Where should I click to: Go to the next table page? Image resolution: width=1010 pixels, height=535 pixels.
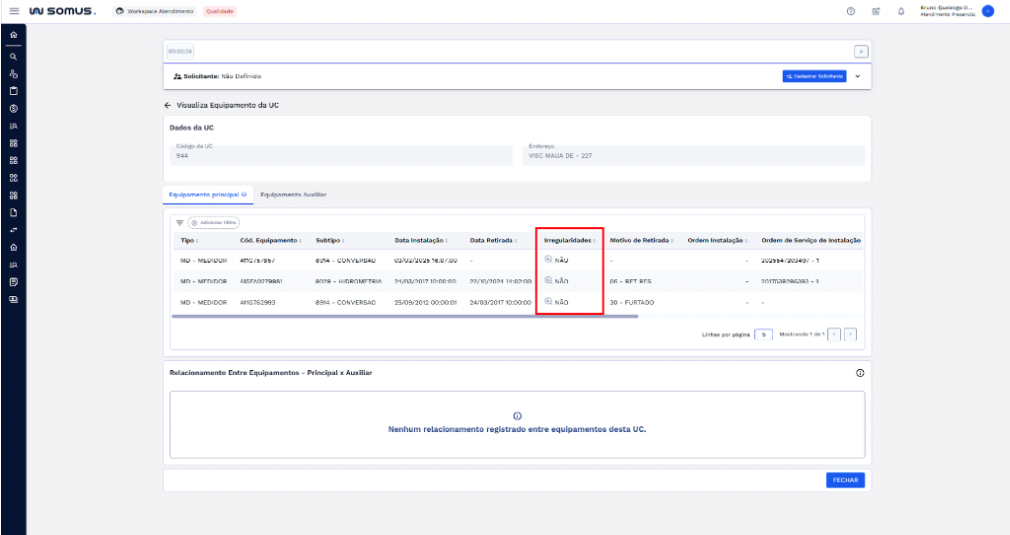(x=850, y=335)
